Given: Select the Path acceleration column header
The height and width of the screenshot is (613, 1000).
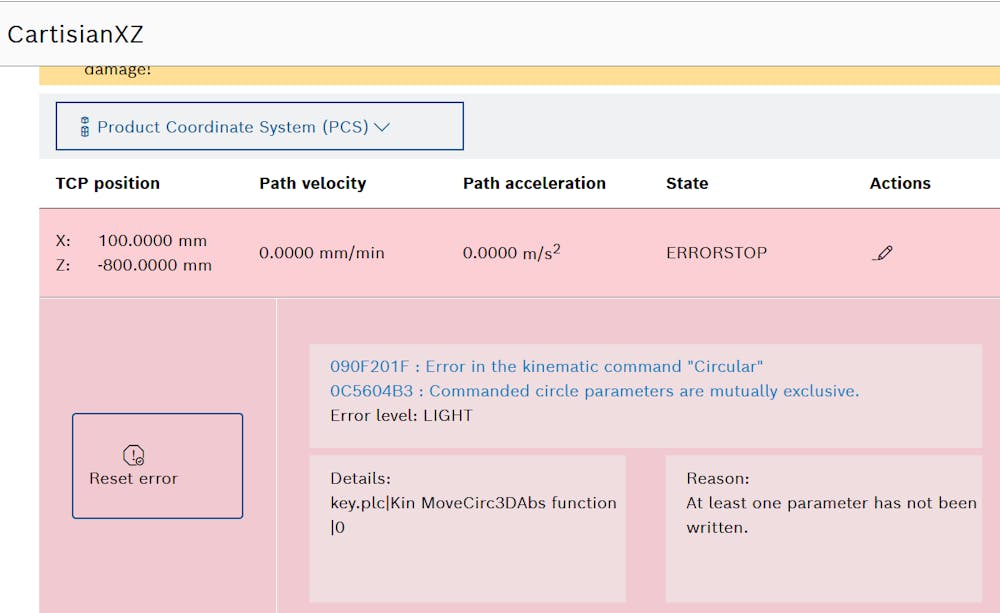Looking at the screenshot, I should [534, 183].
